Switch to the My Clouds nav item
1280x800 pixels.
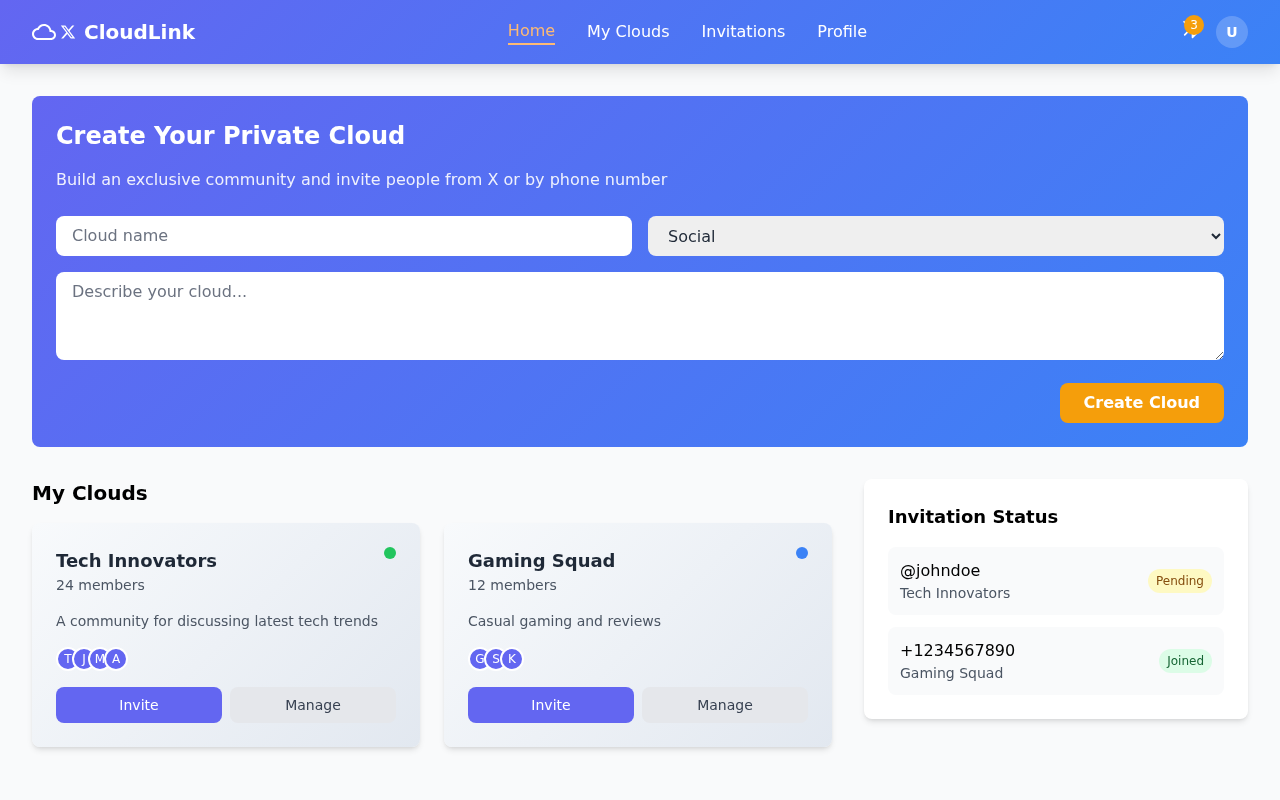628,31
